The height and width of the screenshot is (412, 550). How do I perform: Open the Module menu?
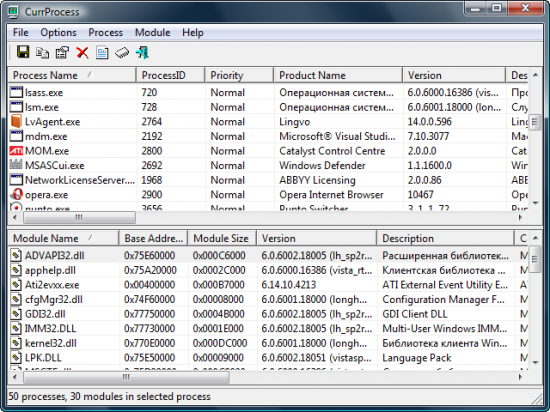[153, 33]
